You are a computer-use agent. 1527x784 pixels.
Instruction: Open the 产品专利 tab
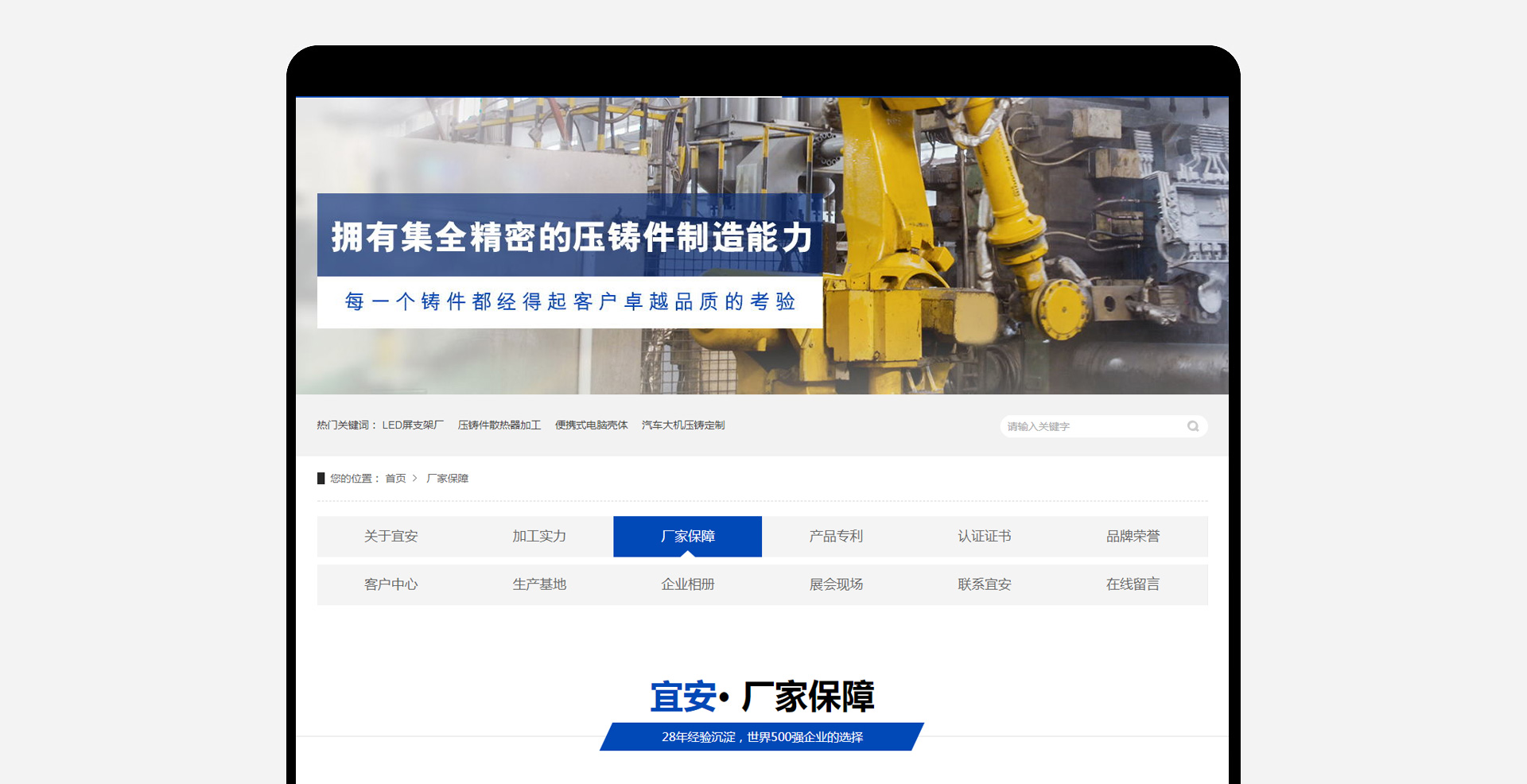[836, 537]
